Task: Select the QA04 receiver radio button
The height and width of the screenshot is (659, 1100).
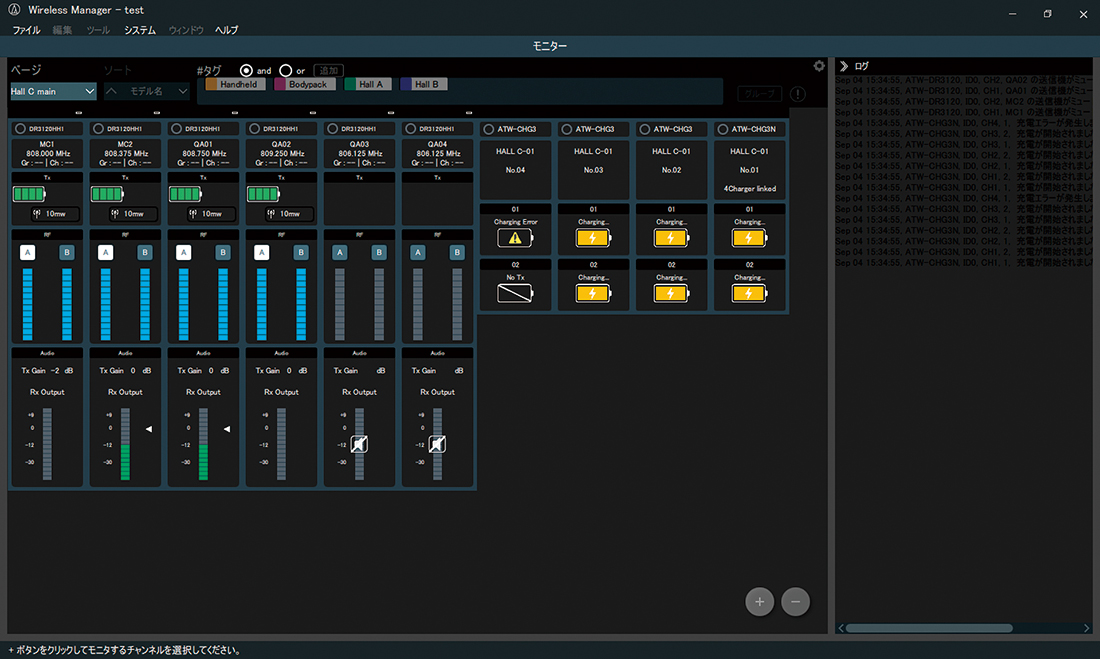Action: coord(410,128)
